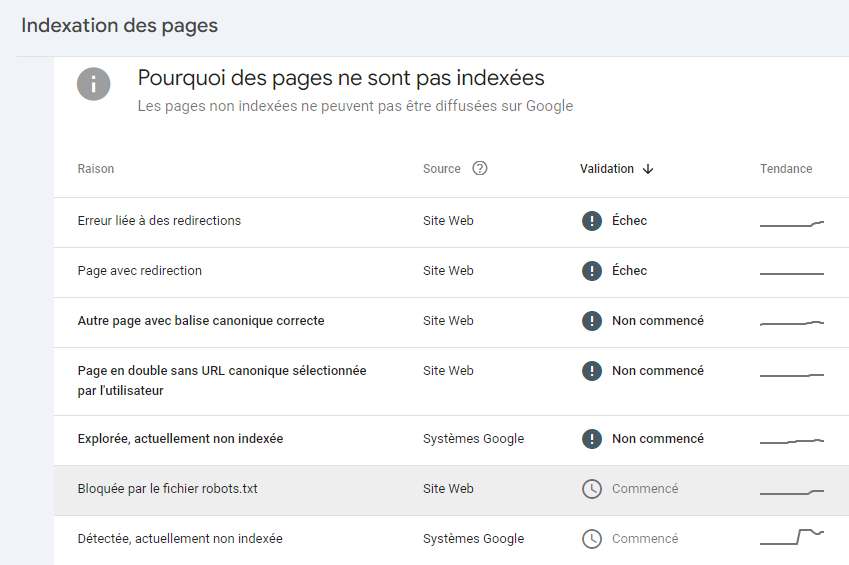
Task: Click the clock icon for Bloquée par robots.txt
Action: (592, 489)
